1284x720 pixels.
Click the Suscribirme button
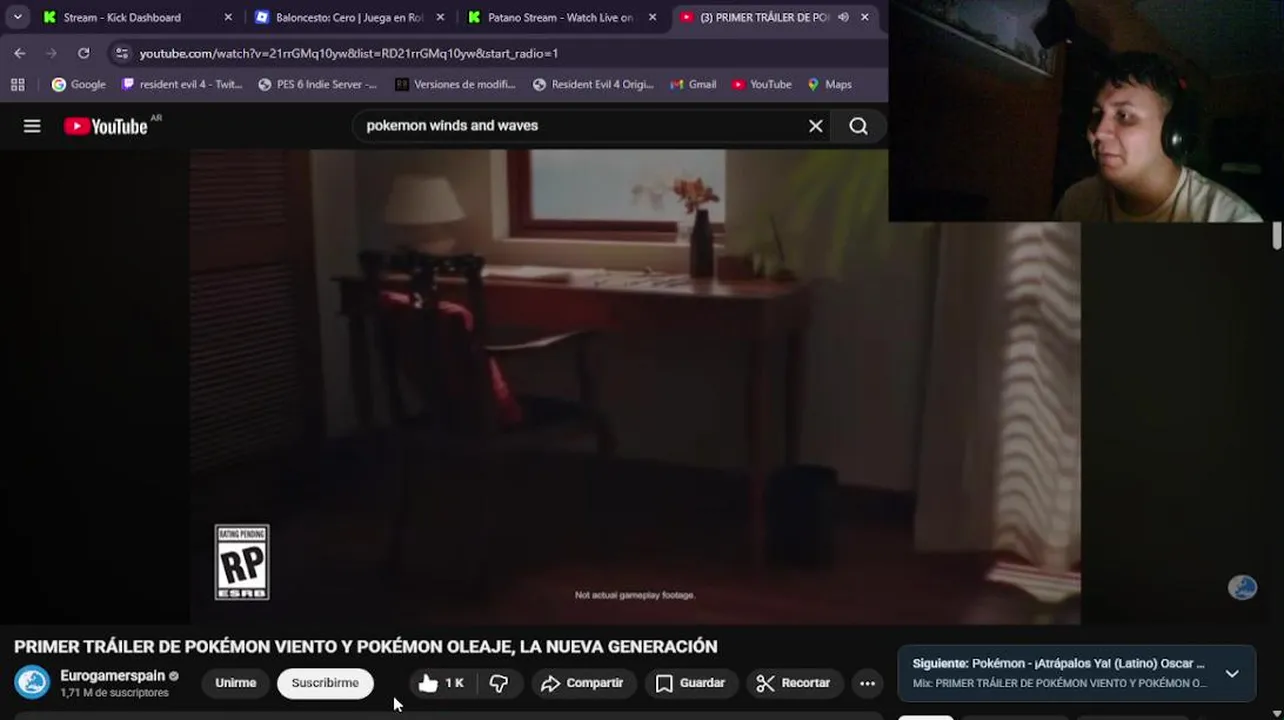[x=325, y=683]
